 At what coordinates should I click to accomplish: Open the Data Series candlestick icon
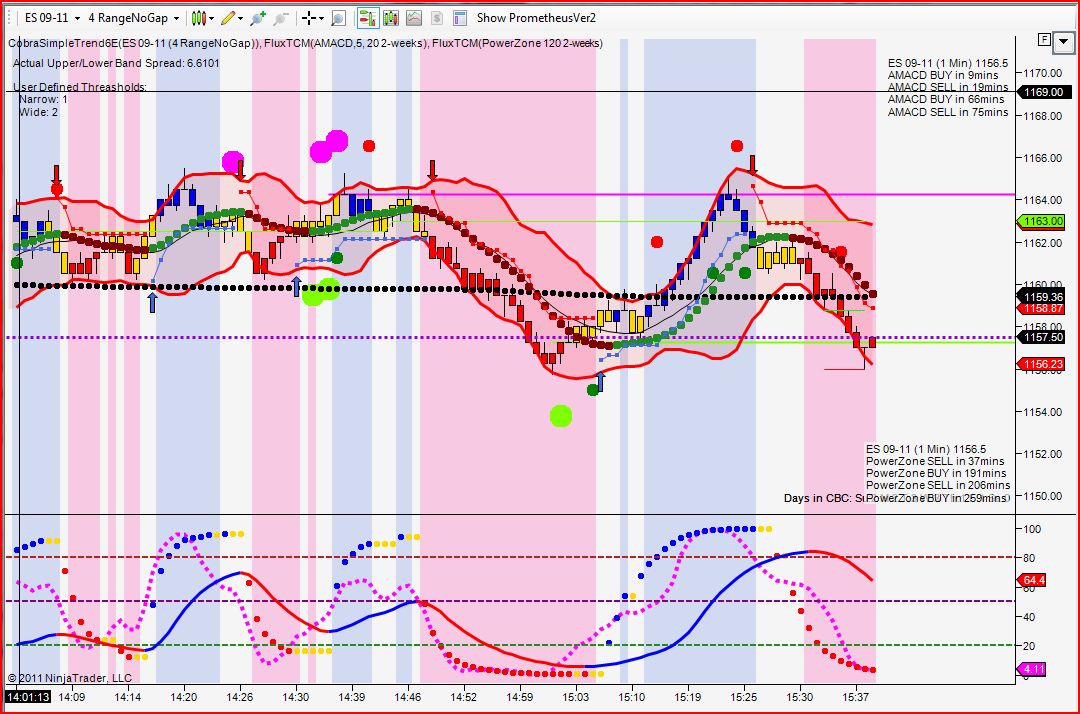click(391, 19)
